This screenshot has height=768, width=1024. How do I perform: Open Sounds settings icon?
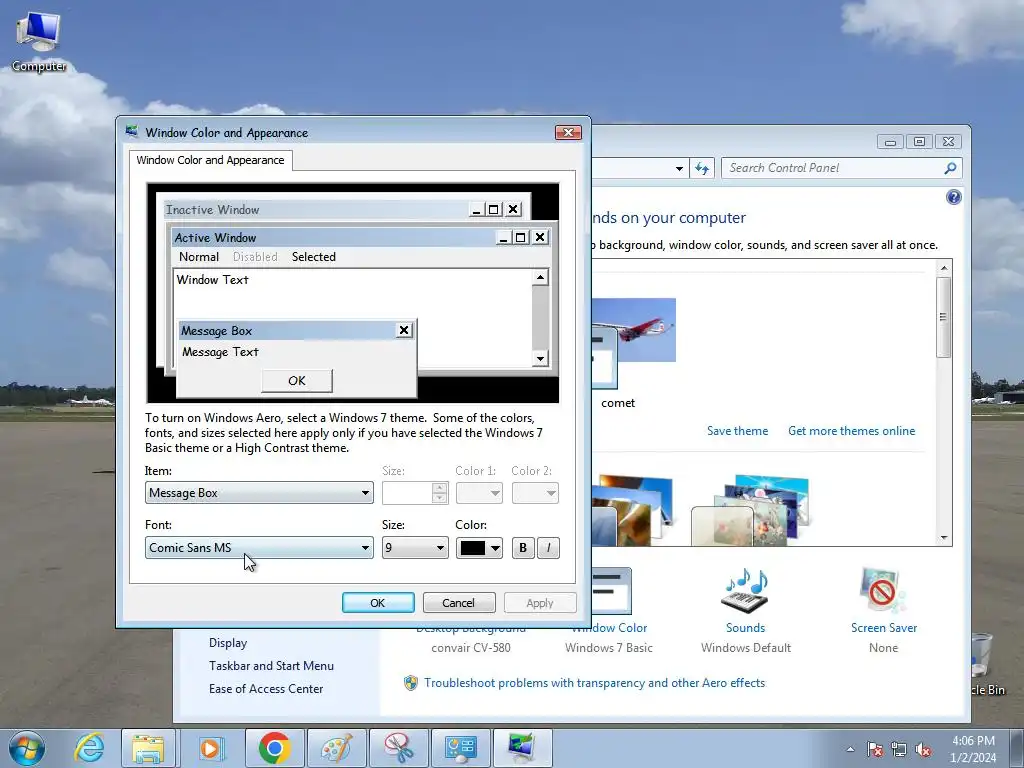745,591
